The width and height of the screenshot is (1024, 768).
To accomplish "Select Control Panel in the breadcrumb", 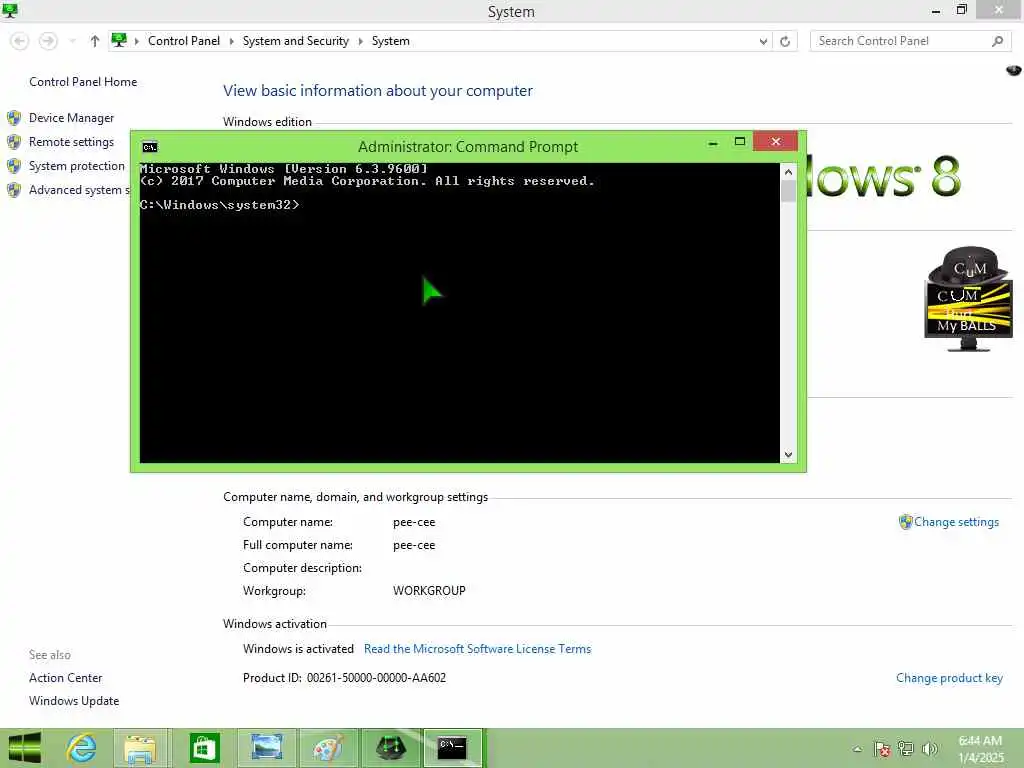I will click(x=184, y=41).
